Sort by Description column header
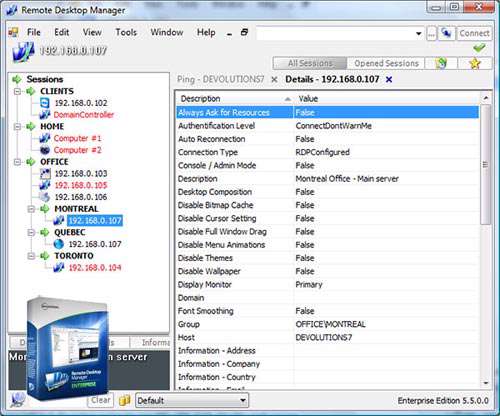The image size is (500, 416). (235, 99)
